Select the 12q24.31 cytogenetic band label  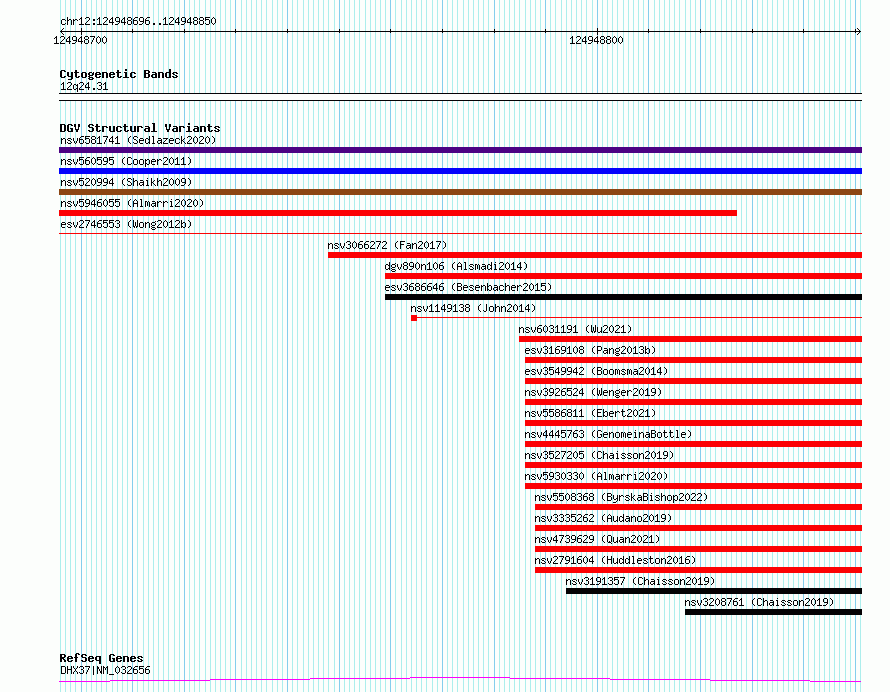(x=84, y=87)
